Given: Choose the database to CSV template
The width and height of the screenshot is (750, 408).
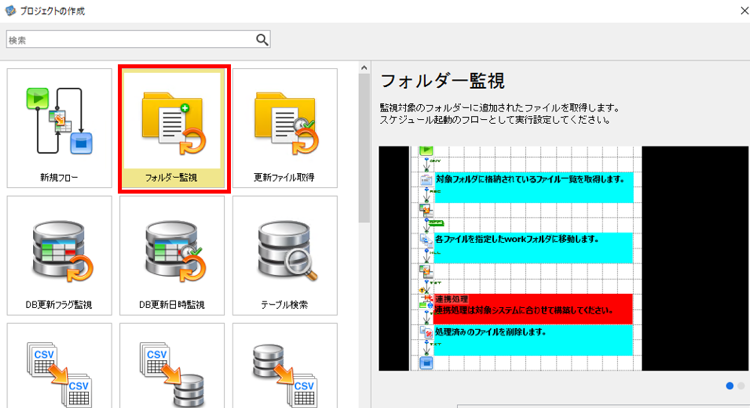Looking at the screenshot, I should tap(285, 365).
